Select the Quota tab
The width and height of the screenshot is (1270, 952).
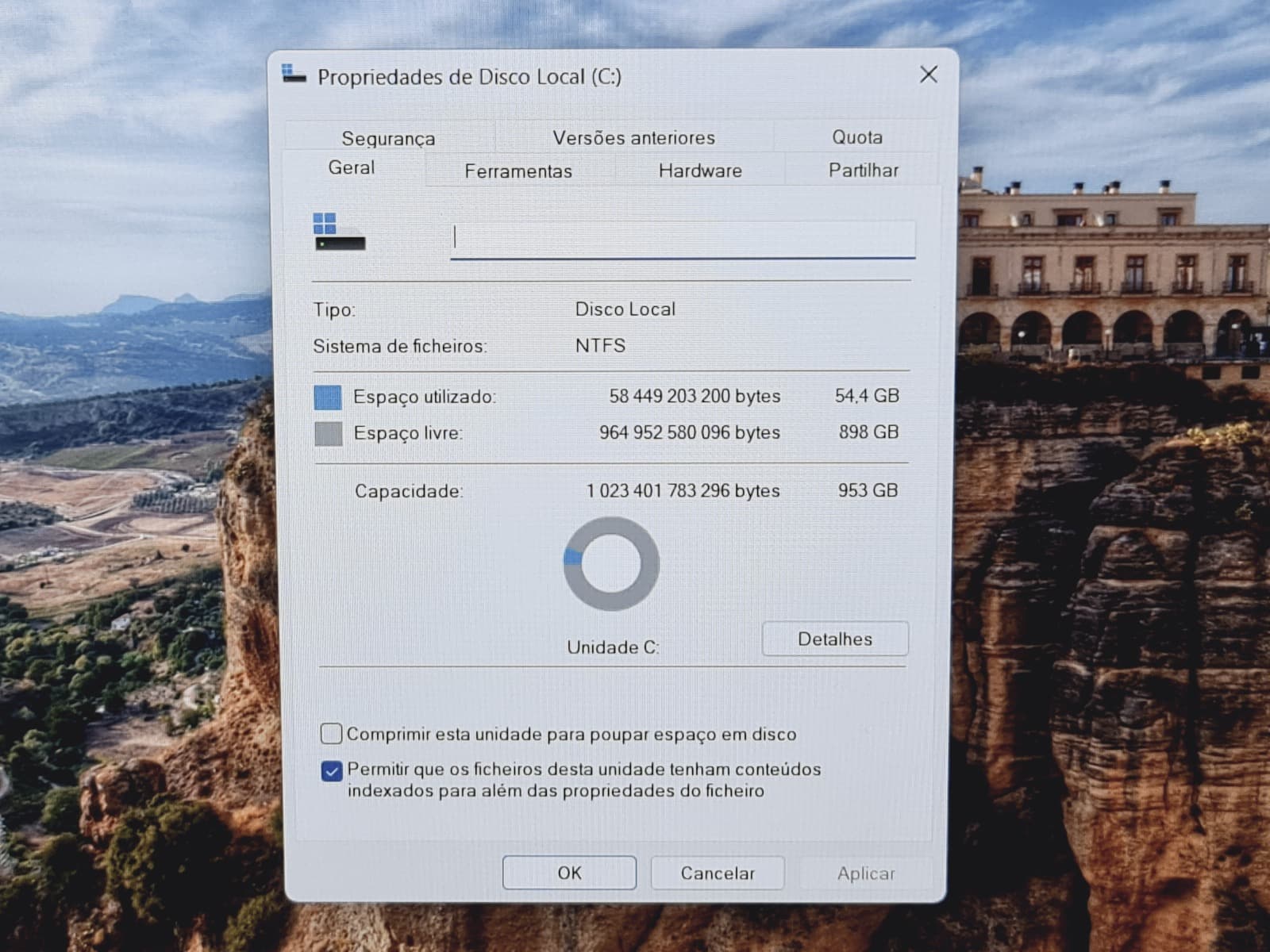856,136
